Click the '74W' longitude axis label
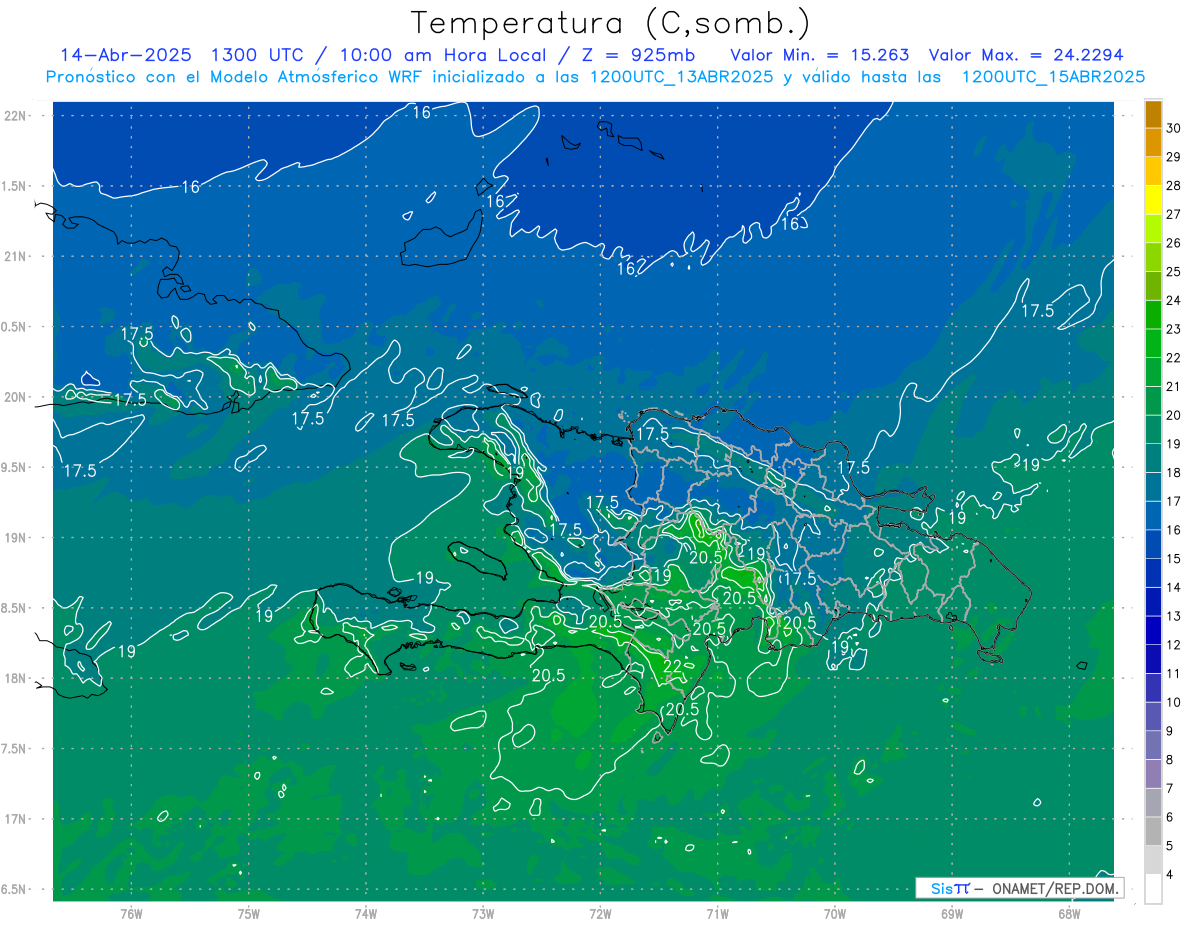1200x927 pixels. click(x=365, y=913)
